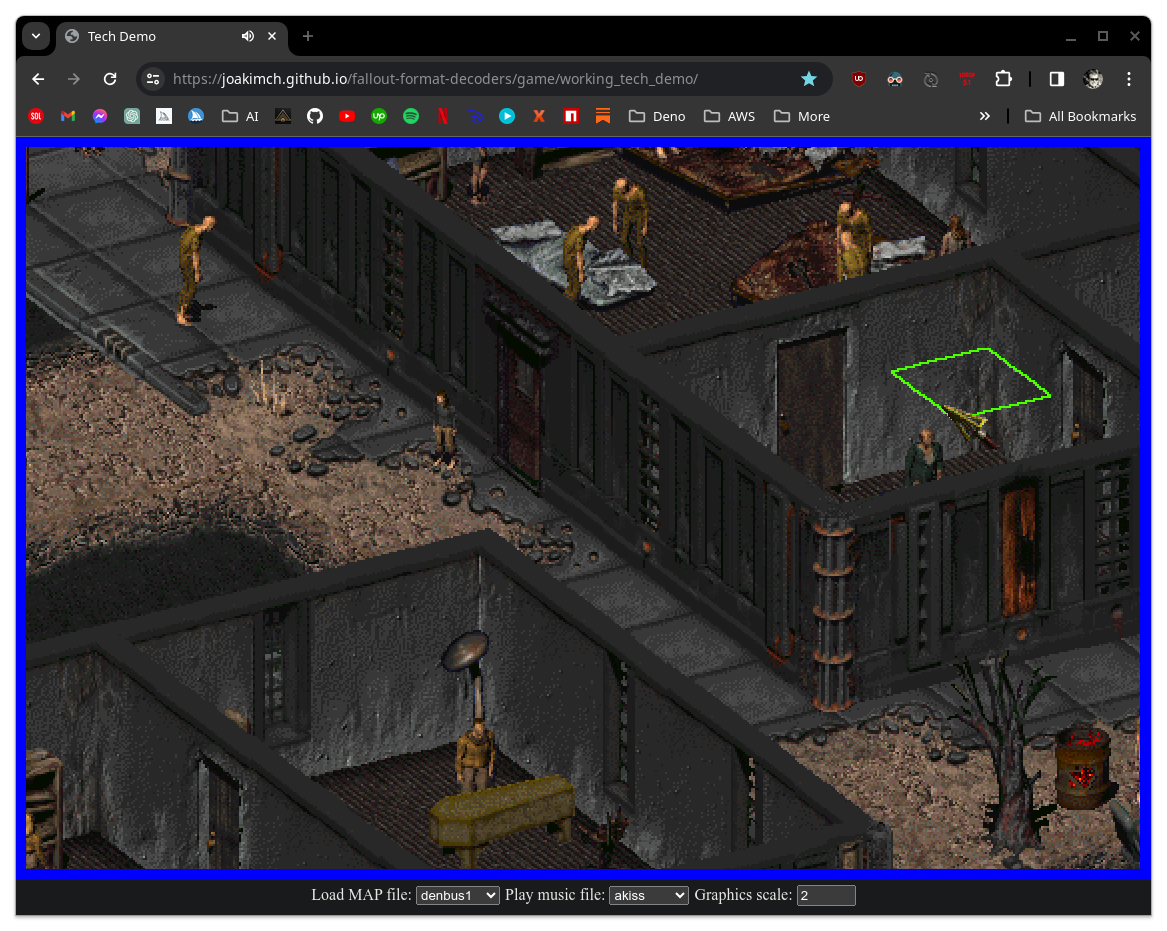Open the red square N bookmark
Viewport: 1167px width, 931px height.
[x=571, y=116]
